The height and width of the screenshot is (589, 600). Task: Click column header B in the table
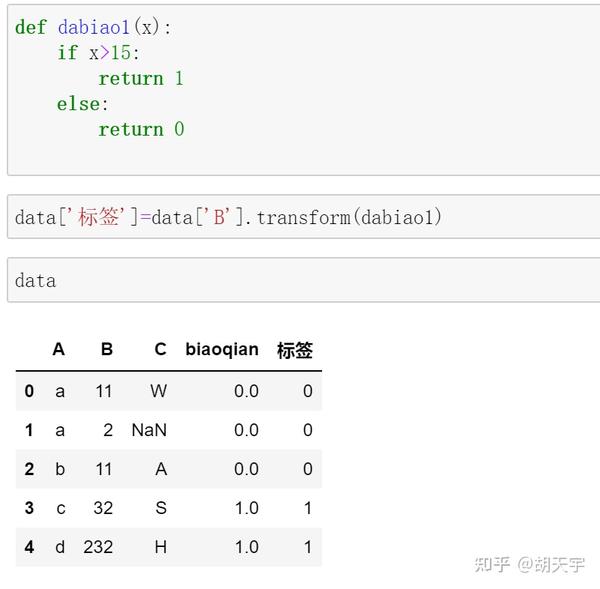107,350
